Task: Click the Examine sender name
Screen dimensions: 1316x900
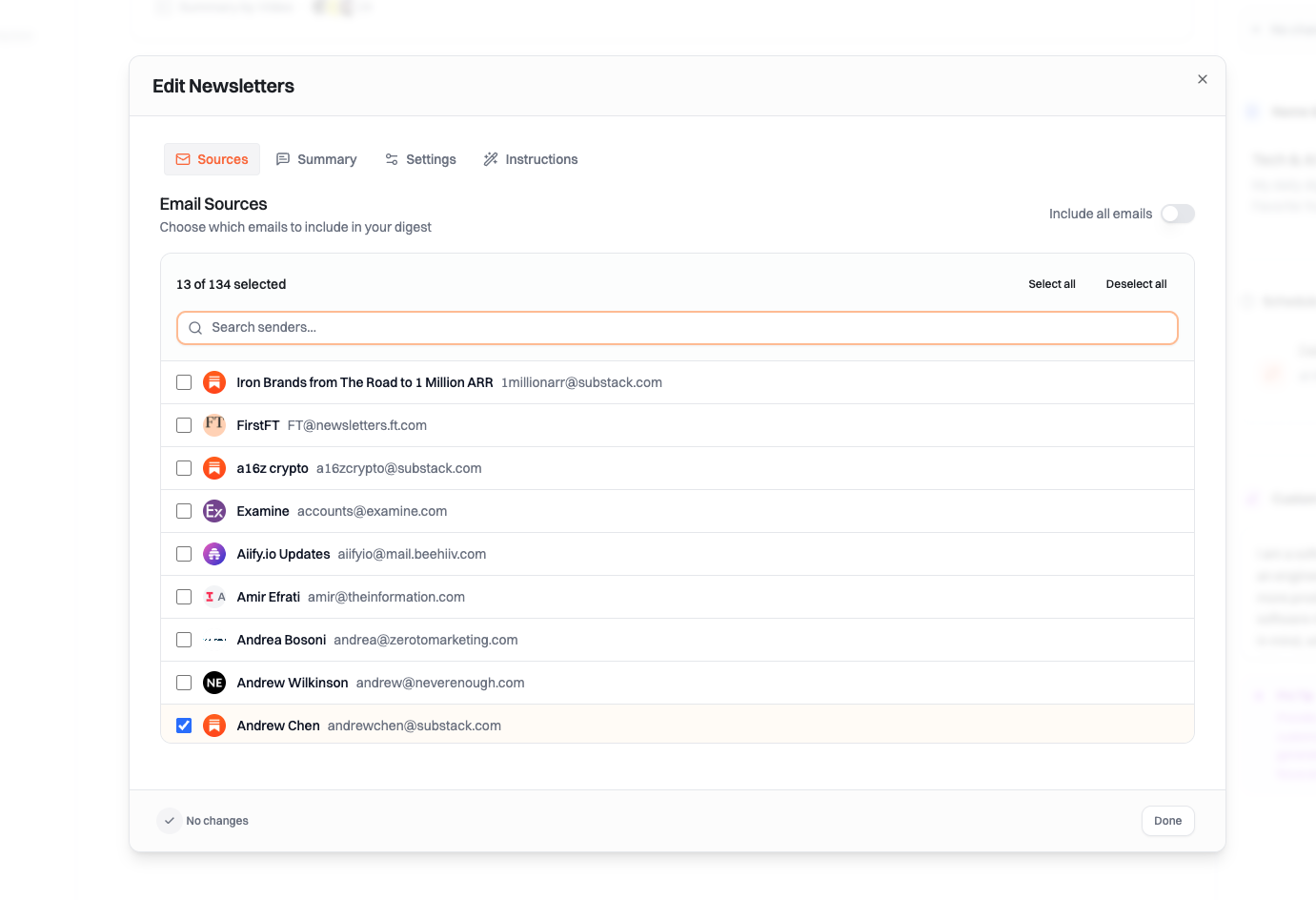Action: tap(263, 511)
